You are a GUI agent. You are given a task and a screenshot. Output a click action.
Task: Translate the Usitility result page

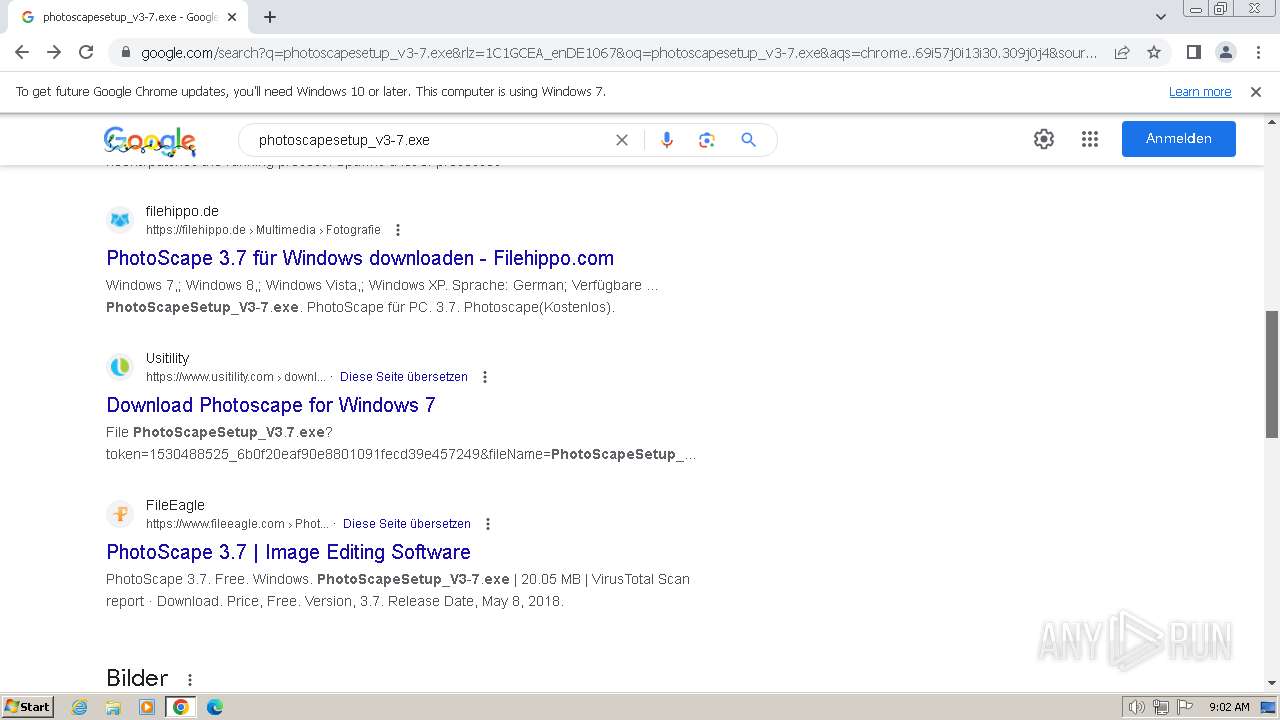[x=404, y=377]
